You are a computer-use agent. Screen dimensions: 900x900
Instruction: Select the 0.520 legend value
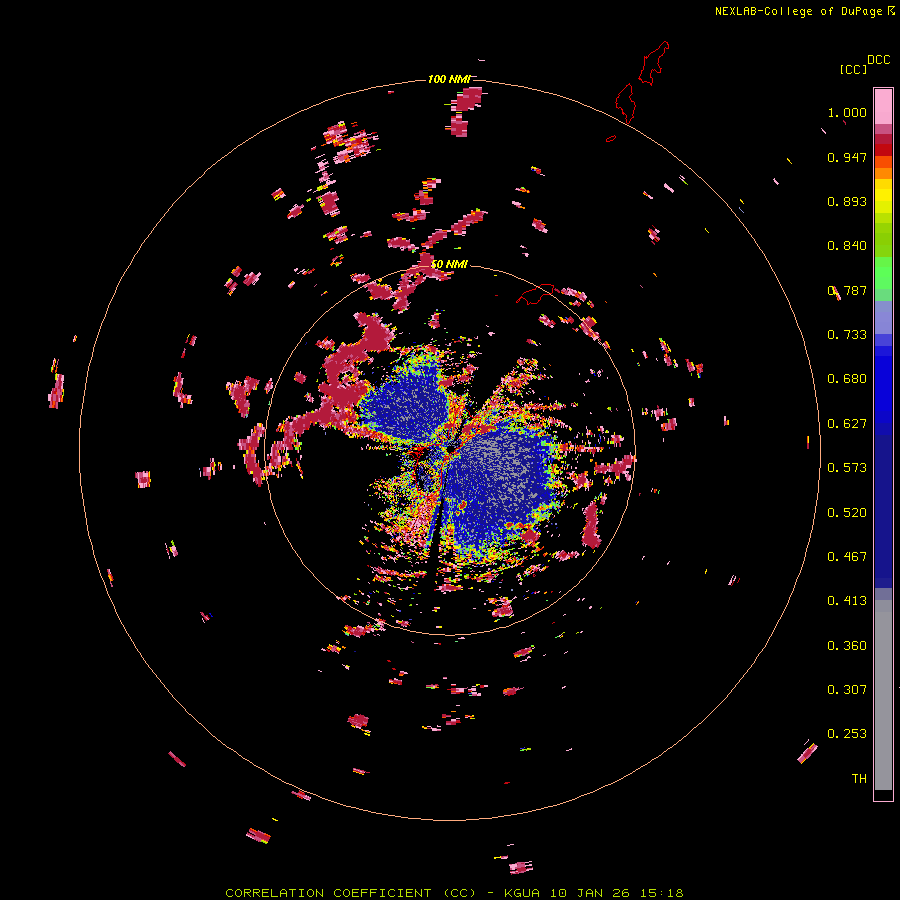pos(847,513)
